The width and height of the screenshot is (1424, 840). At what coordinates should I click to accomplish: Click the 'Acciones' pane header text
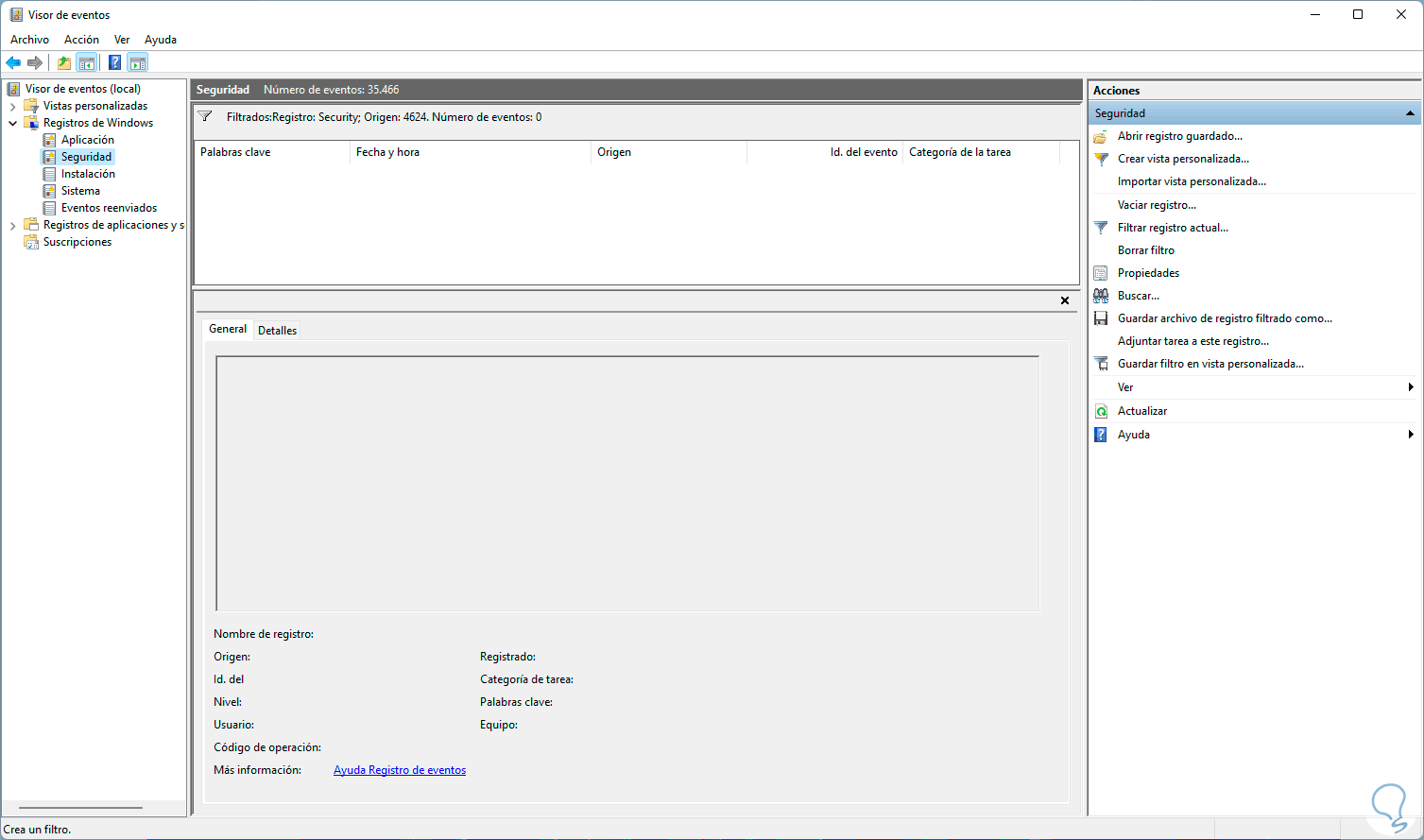click(1116, 91)
